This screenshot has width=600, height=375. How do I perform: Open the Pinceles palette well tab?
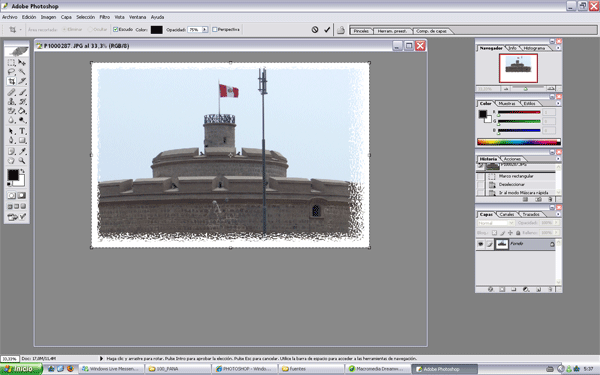pyautogui.click(x=361, y=31)
